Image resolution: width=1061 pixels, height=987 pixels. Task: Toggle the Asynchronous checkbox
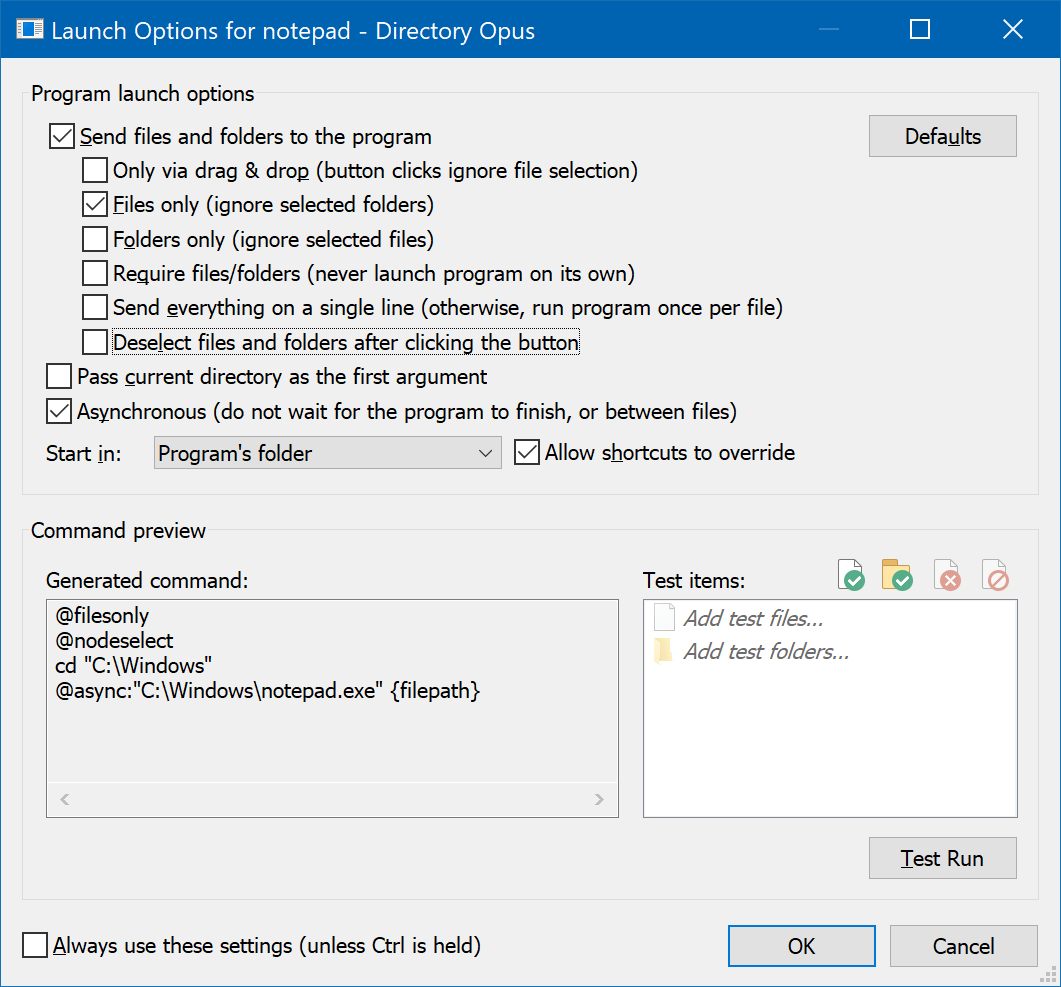[x=59, y=411]
